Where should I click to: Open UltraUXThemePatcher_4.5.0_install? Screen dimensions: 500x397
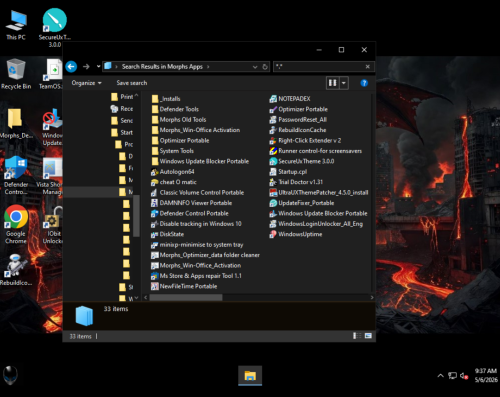tap(319, 192)
